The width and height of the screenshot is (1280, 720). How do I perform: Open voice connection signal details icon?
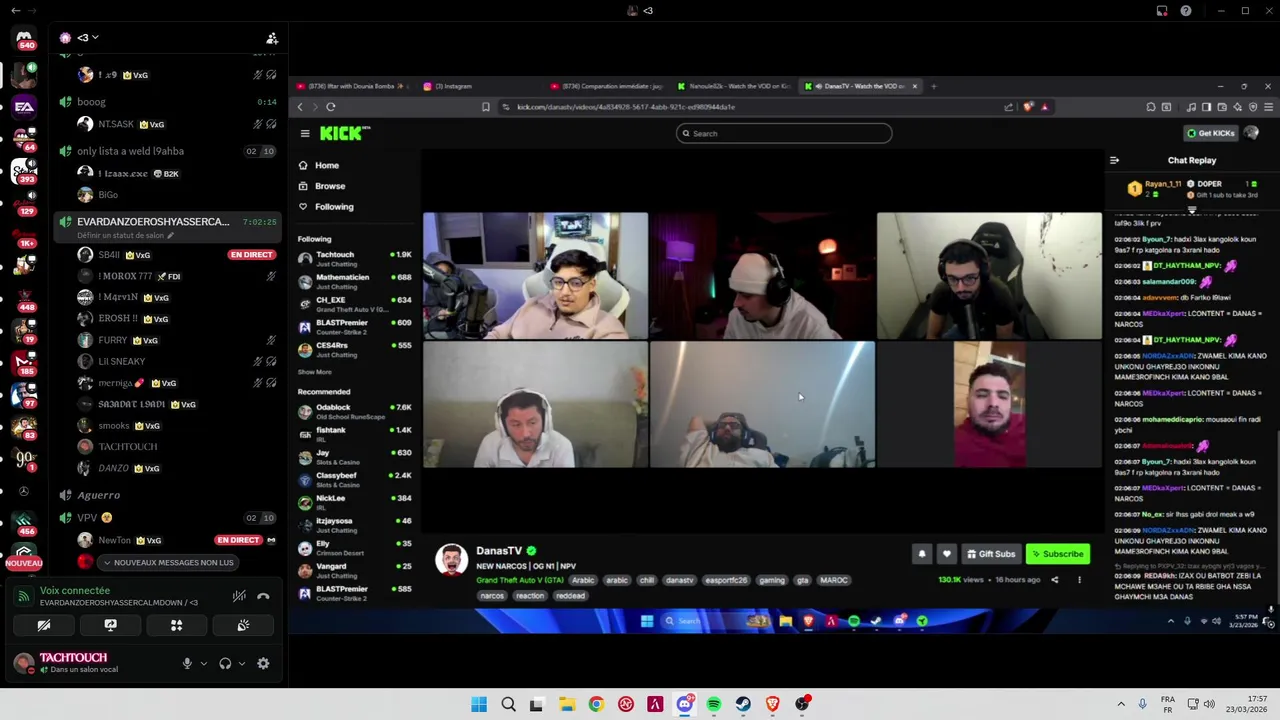22,596
